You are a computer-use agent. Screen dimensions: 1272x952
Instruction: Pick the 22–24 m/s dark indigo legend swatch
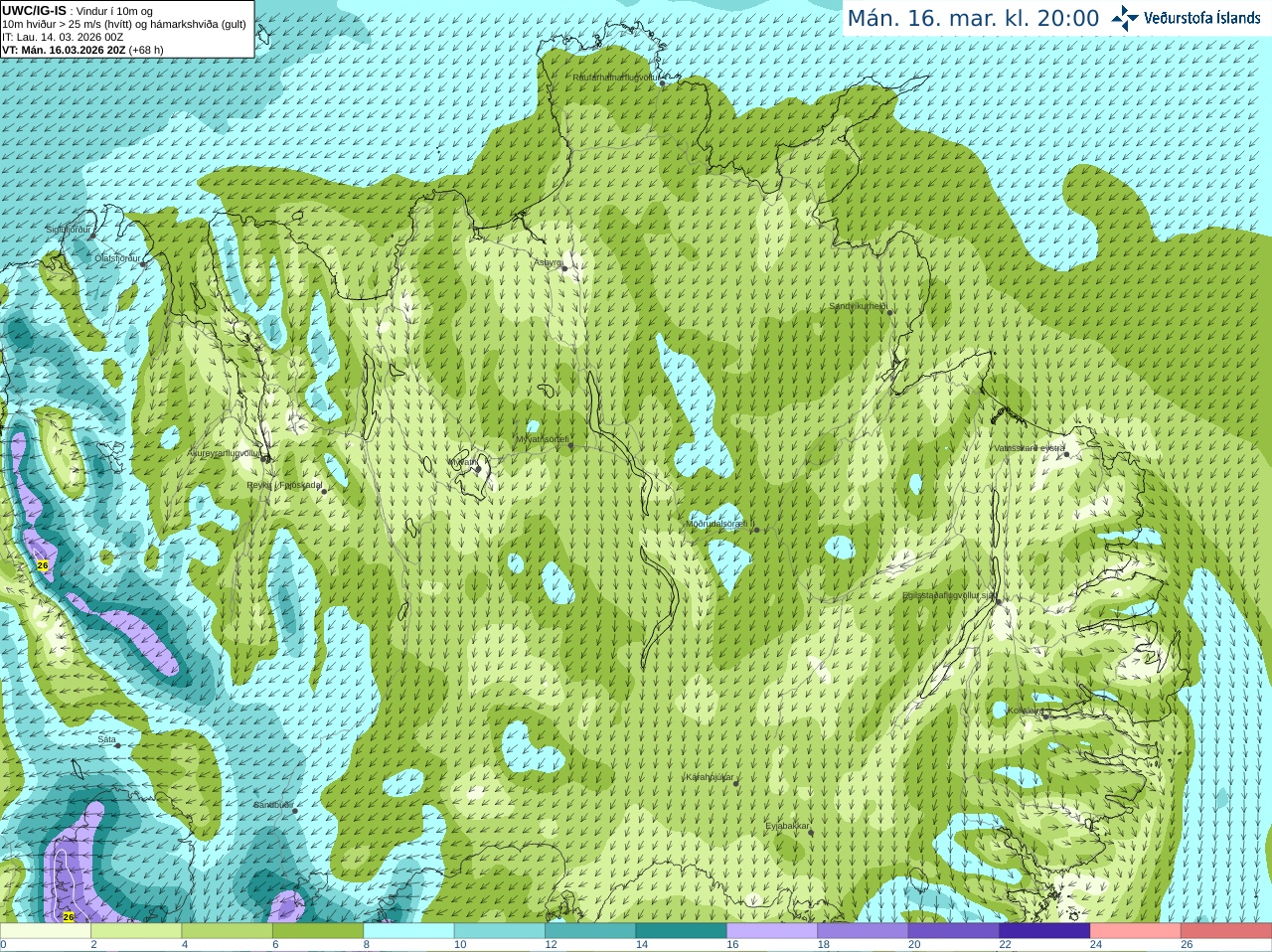1044,931
